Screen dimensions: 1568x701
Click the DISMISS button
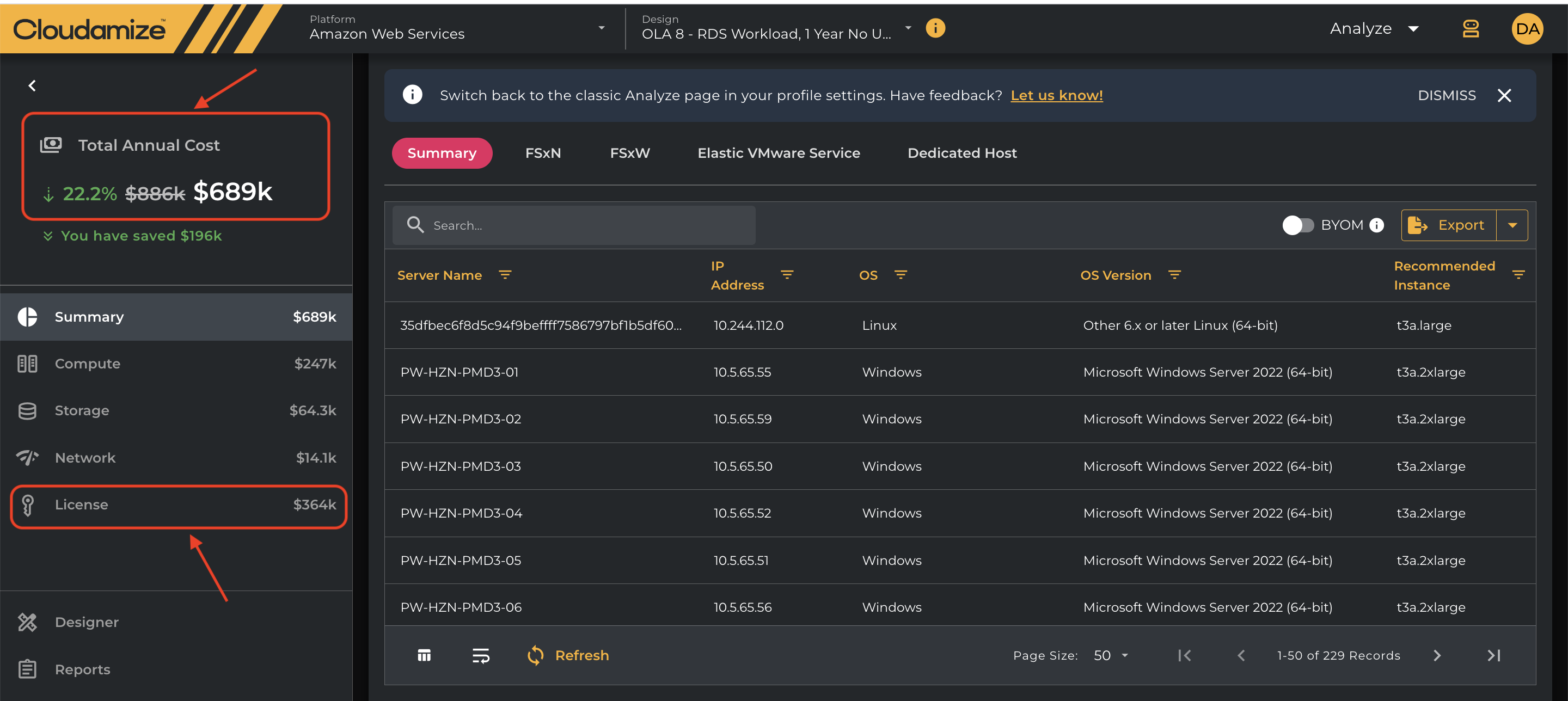pyautogui.click(x=1447, y=96)
